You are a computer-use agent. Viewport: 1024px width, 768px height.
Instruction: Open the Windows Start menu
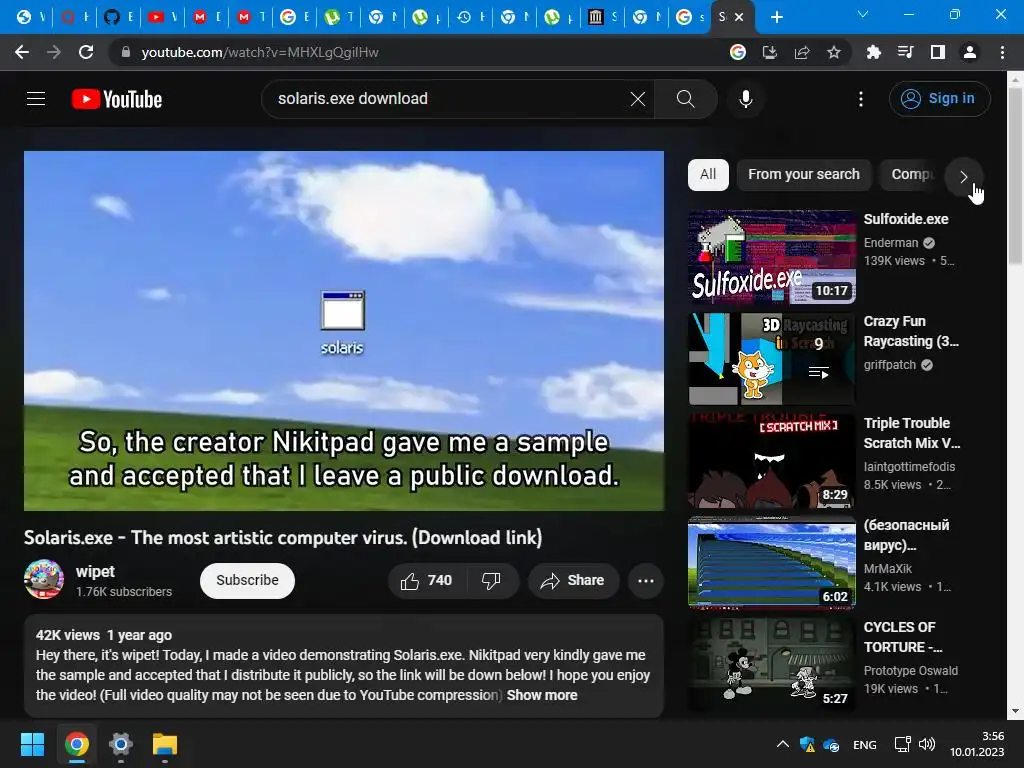coord(32,744)
